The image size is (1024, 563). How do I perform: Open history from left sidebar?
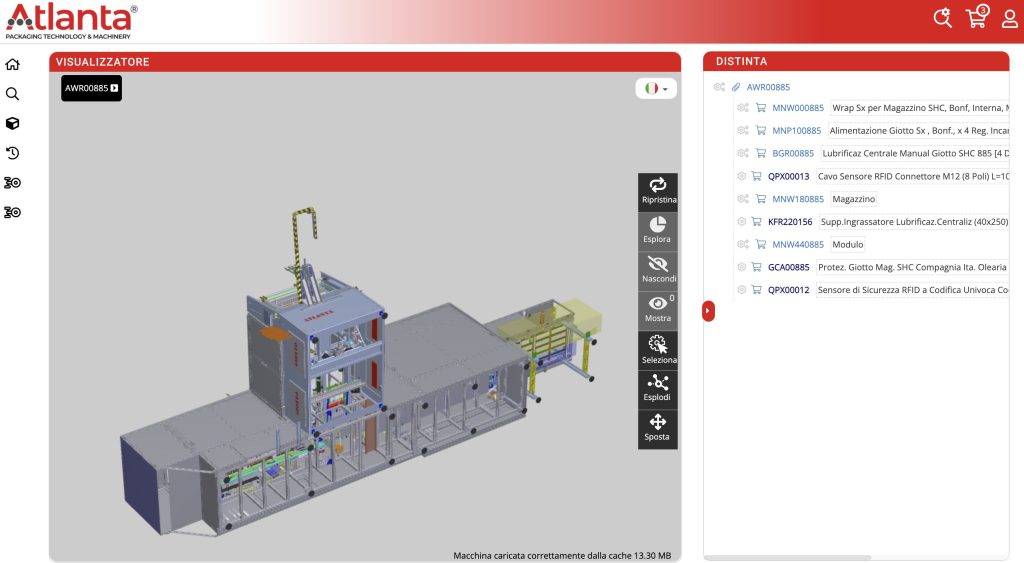pyautogui.click(x=12, y=153)
